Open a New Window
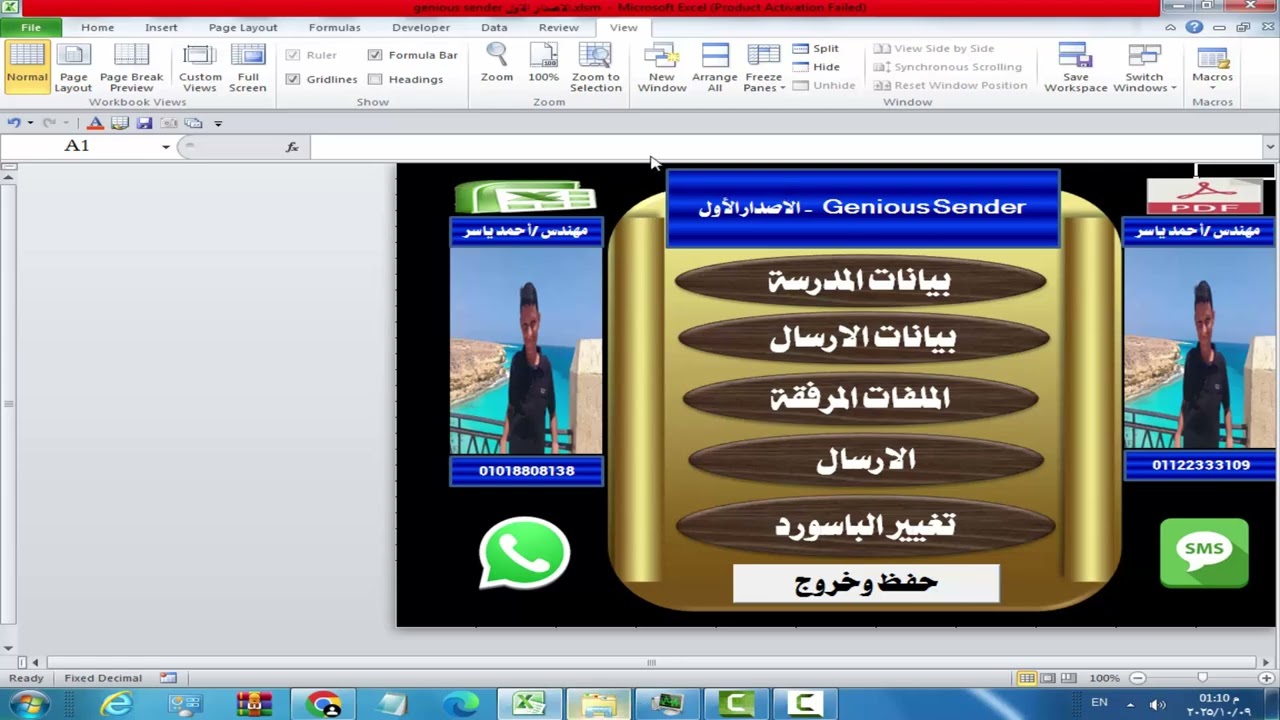 click(x=662, y=67)
